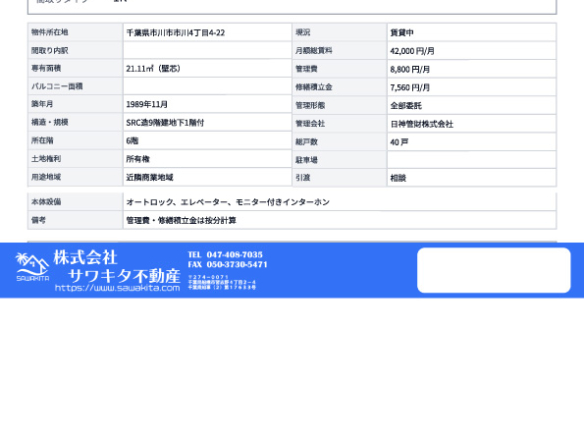Click the 月額総賃料 label cell

340,51
